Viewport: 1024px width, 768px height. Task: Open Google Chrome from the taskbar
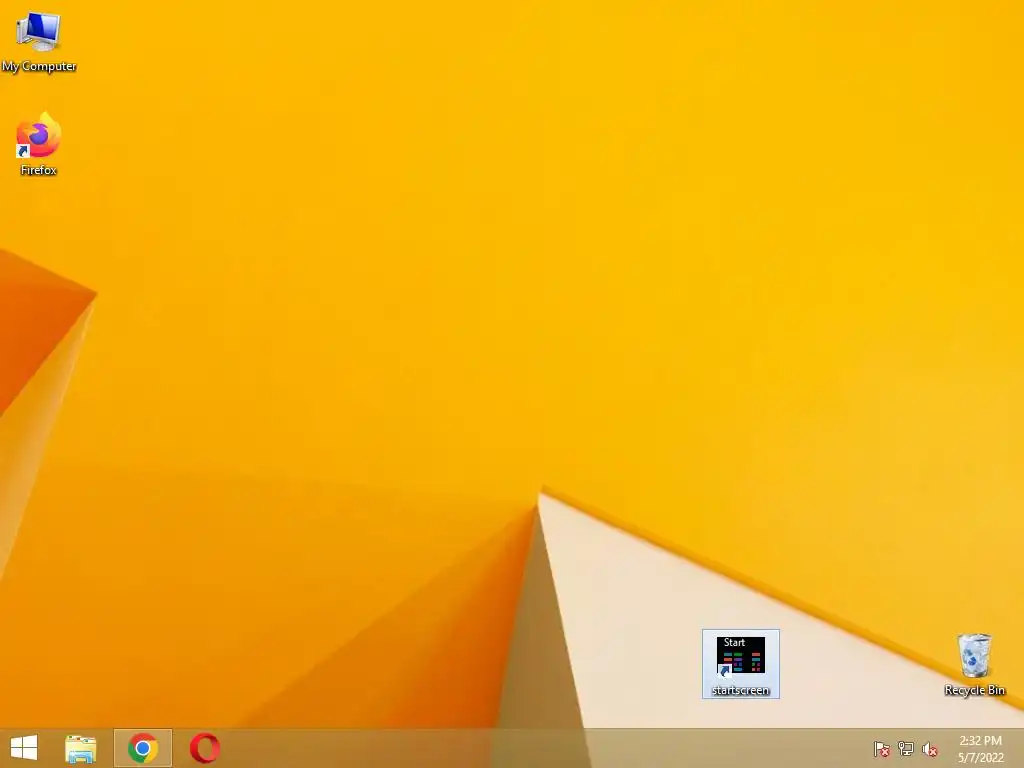click(x=143, y=748)
